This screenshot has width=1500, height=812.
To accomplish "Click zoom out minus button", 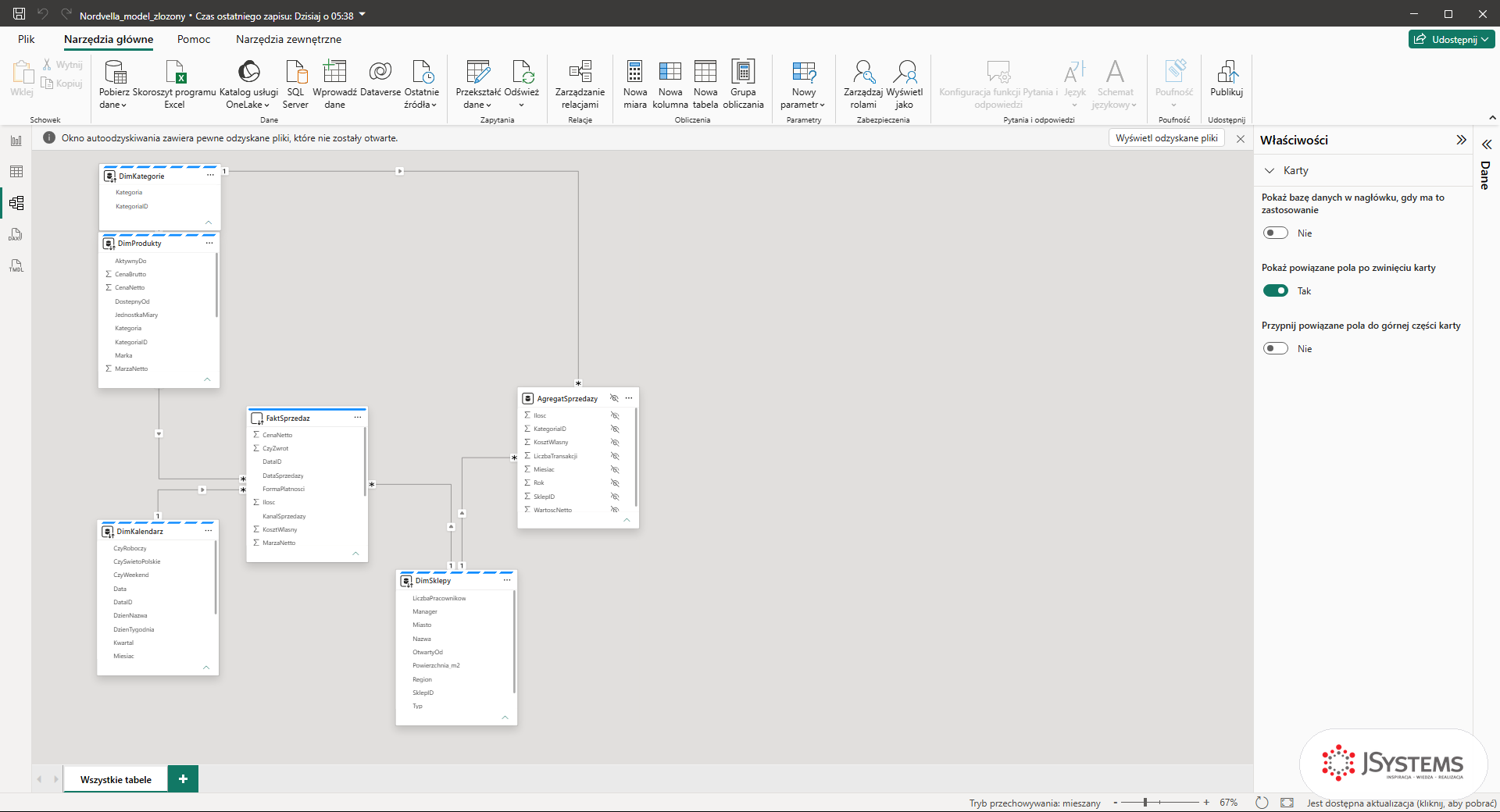I will coord(1116,803).
